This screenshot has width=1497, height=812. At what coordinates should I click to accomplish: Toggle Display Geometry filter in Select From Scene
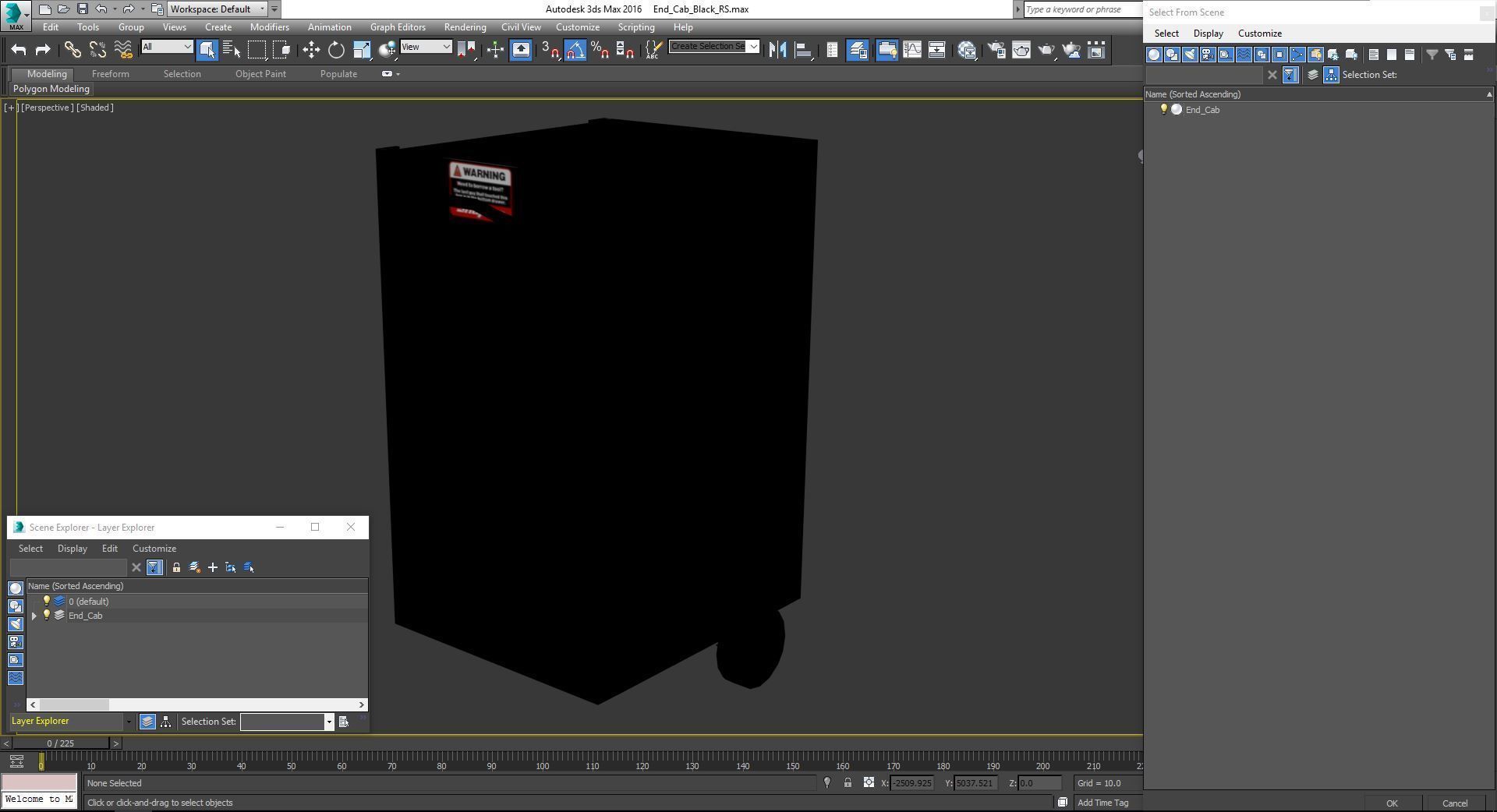(x=1154, y=55)
